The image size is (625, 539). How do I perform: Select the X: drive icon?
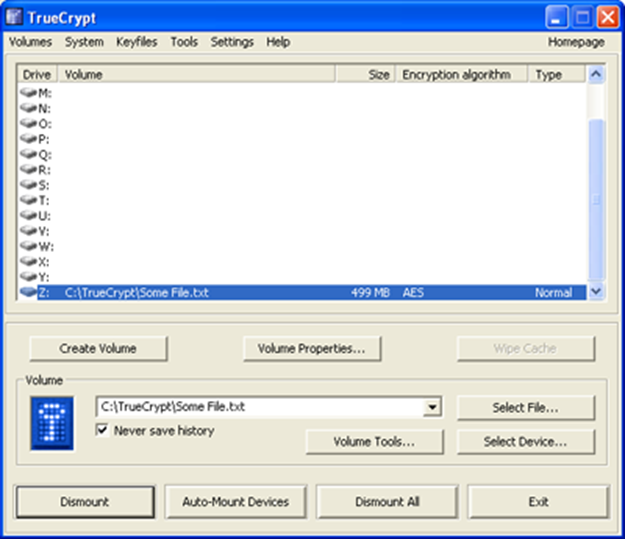[x=28, y=261]
